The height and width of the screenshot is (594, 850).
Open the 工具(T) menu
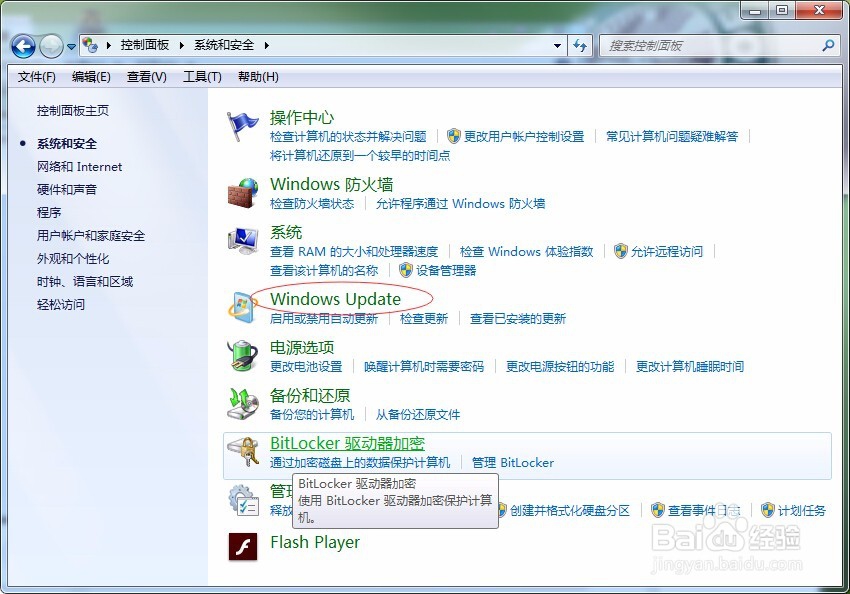pos(202,77)
